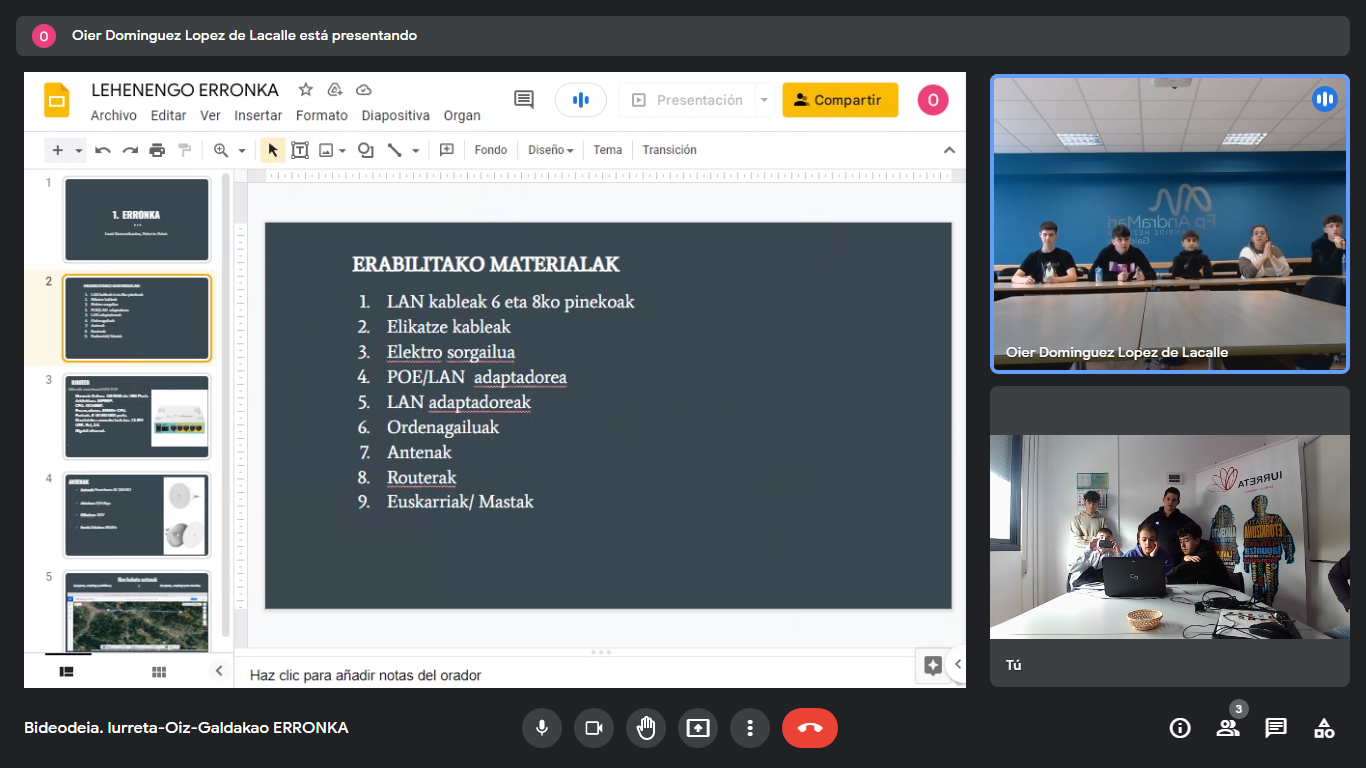Raise your hand in the meeting
This screenshot has height=768, width=1366.
646,728
